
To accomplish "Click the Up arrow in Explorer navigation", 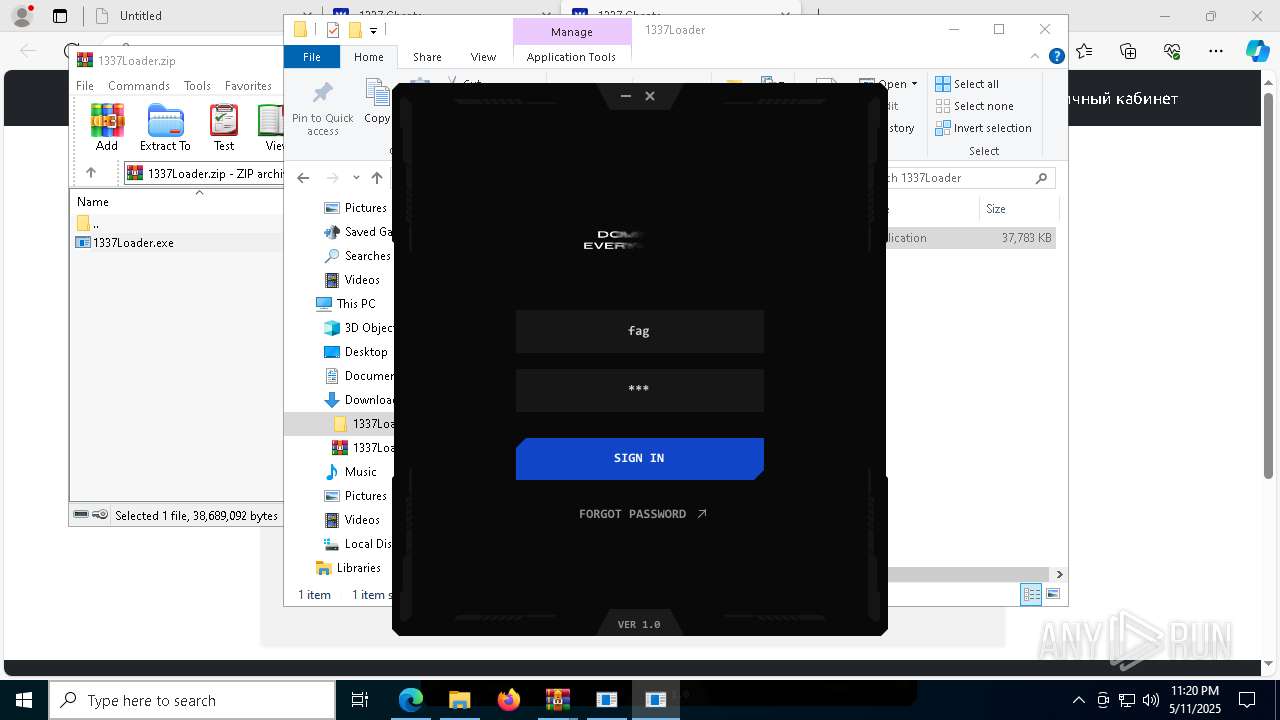I will pyautogui.click(x=376, y=178).
